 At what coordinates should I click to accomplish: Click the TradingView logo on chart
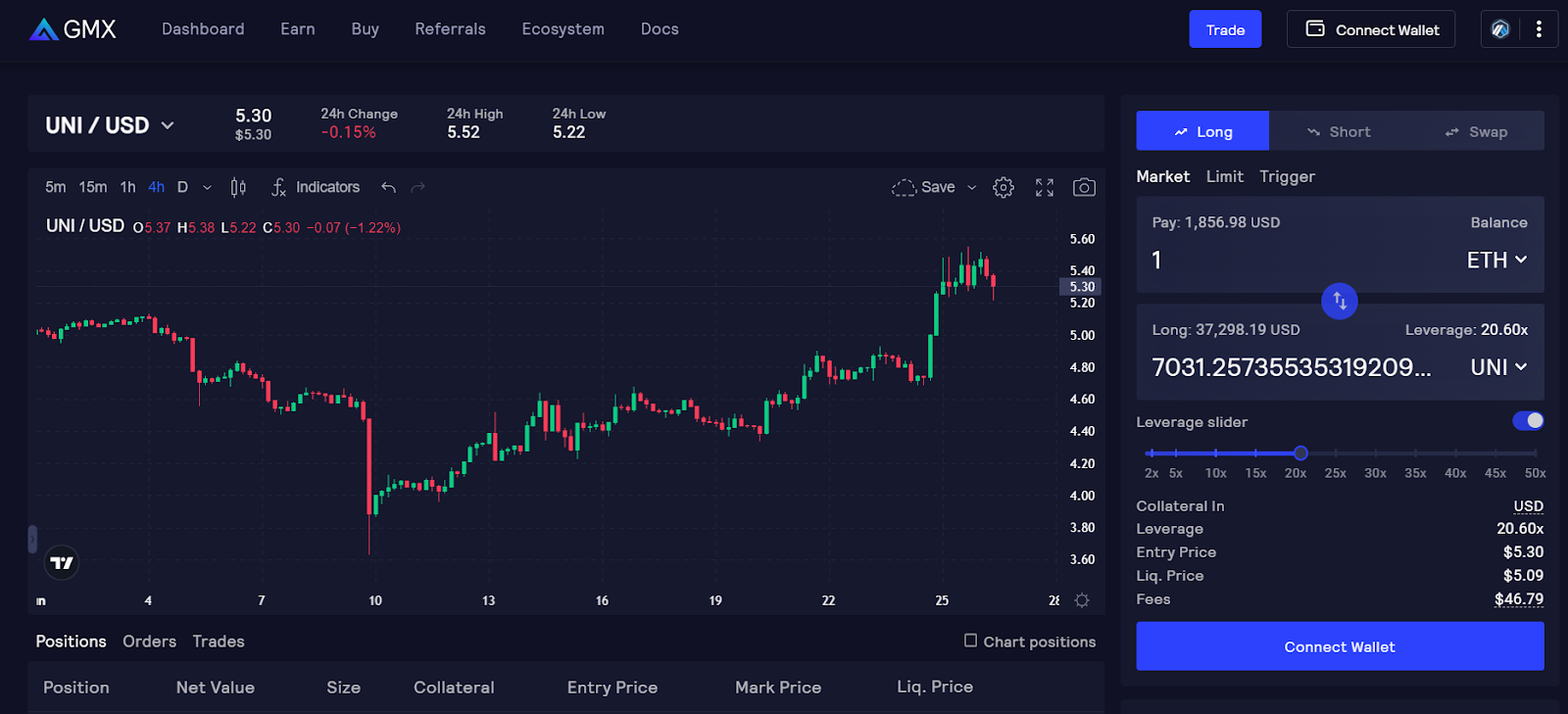point(62,562)
